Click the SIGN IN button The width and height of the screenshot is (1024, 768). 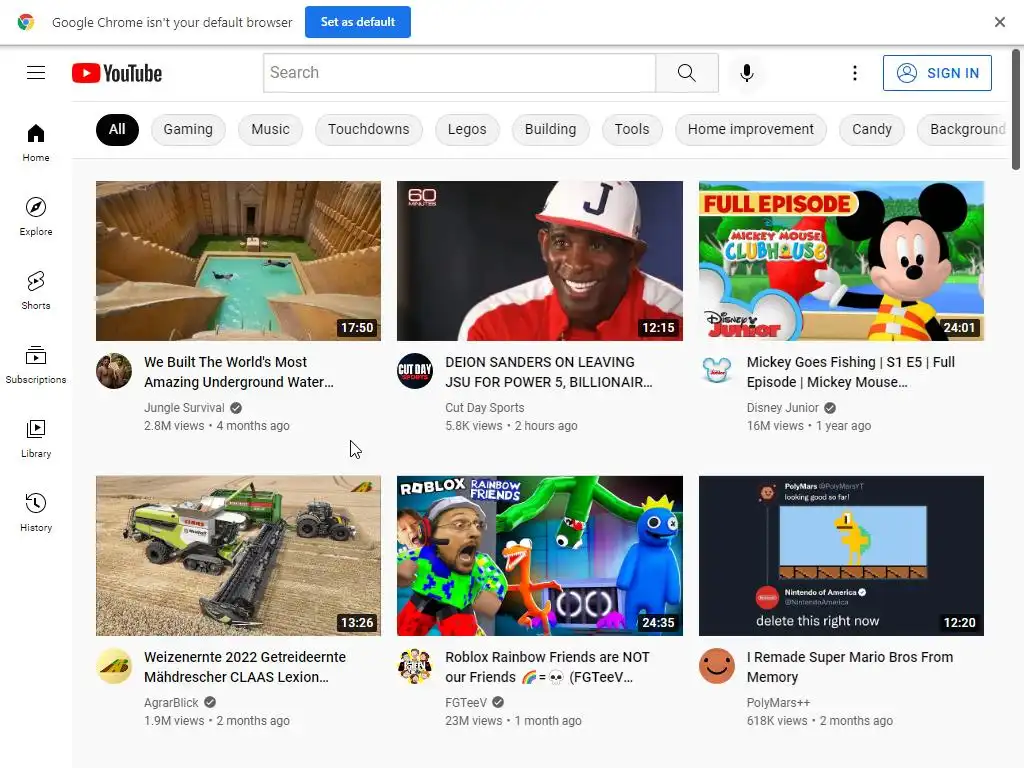click(x=937, y=72)
